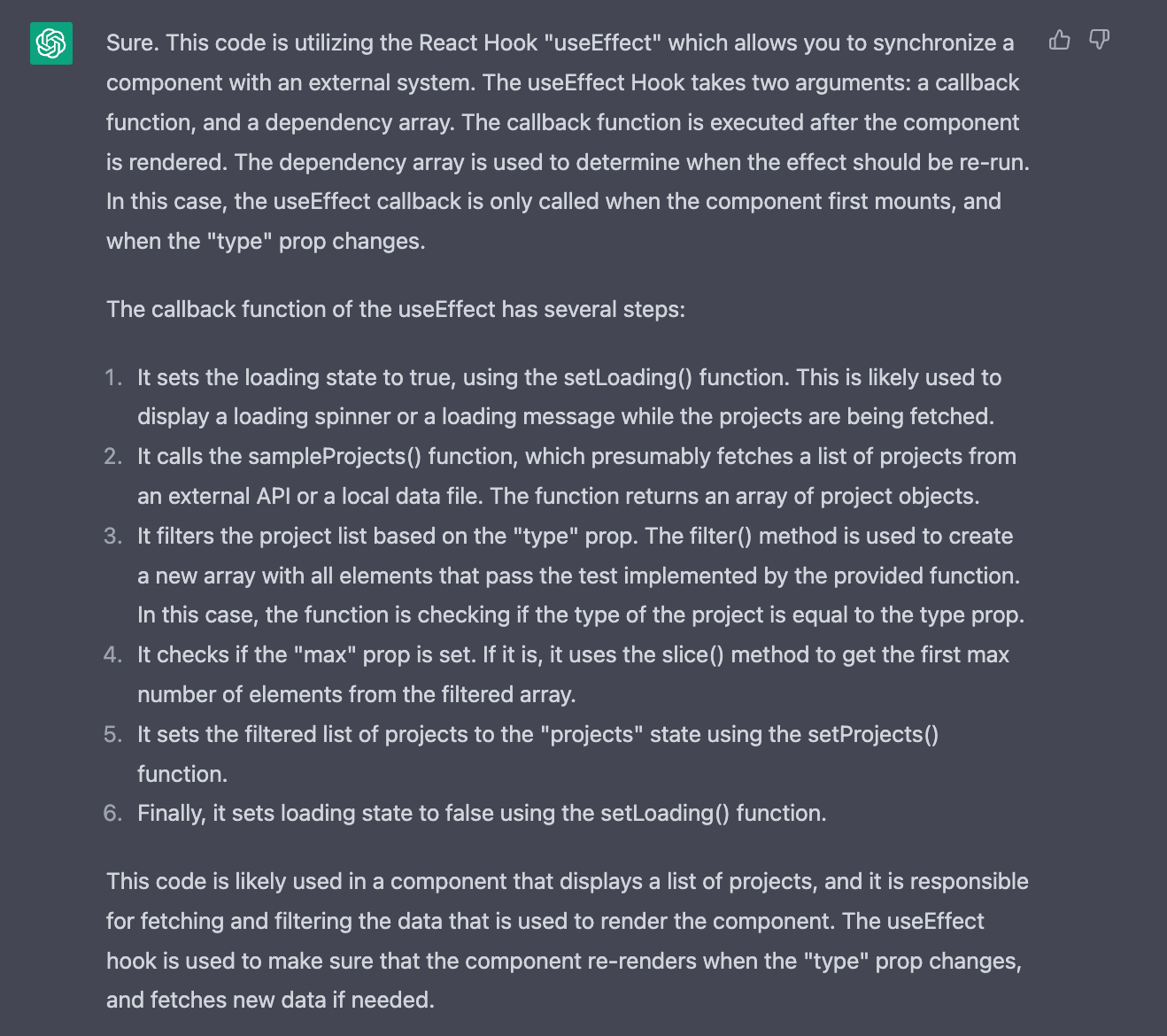This screenshot has width=1167, height=1036.
Task: Click the number "6." list marker
Action: point(112,813)
